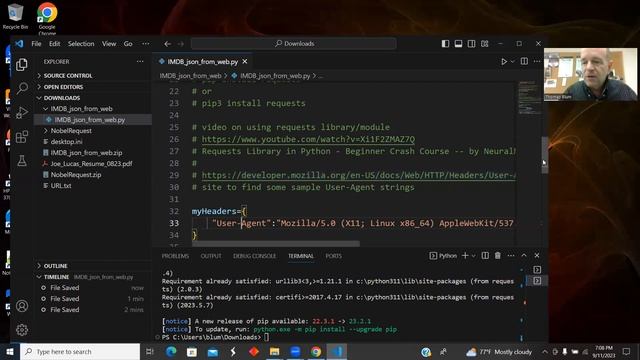
Task: Close the IMDB_json_from_web.py editor tab
Action: click(245, 62)
